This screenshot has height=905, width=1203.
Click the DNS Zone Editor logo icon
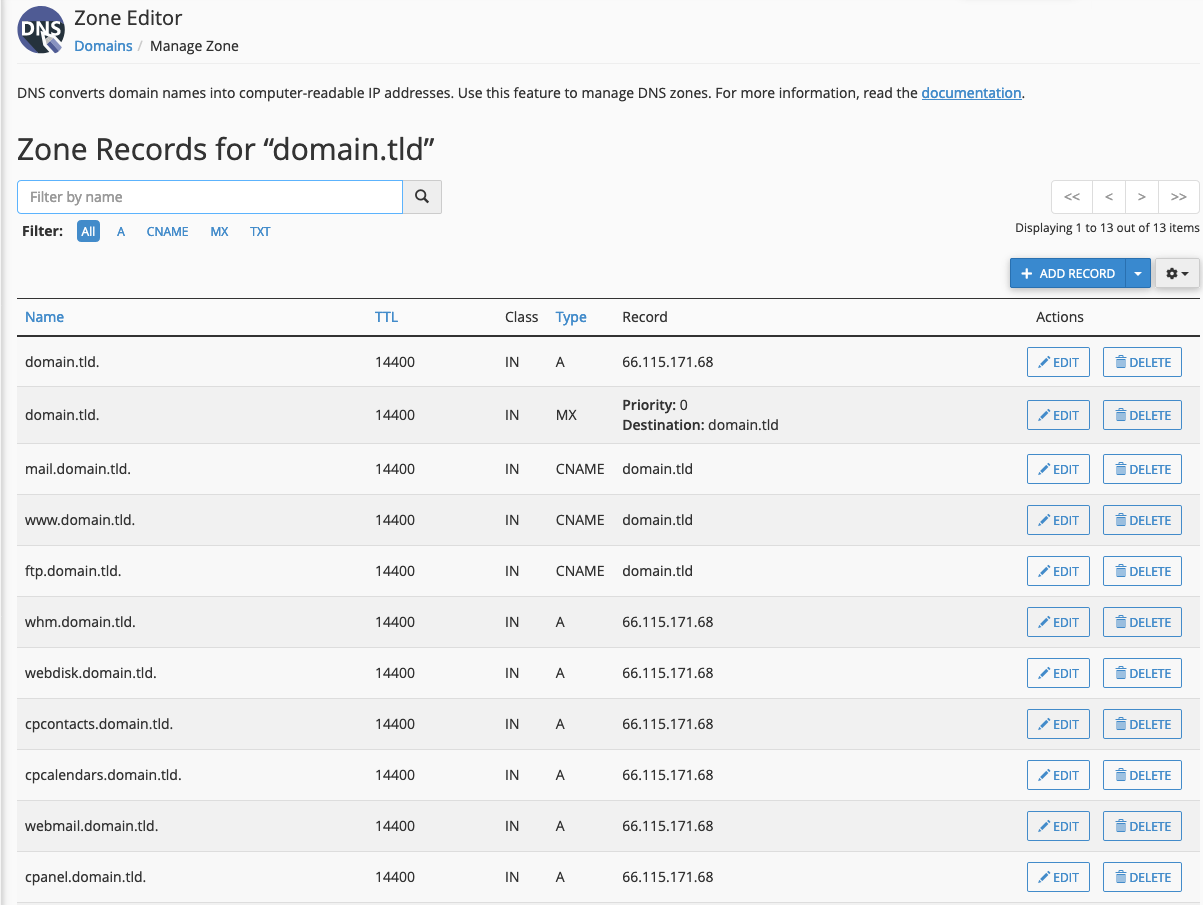pyautogui.click(x=41, y=30)
